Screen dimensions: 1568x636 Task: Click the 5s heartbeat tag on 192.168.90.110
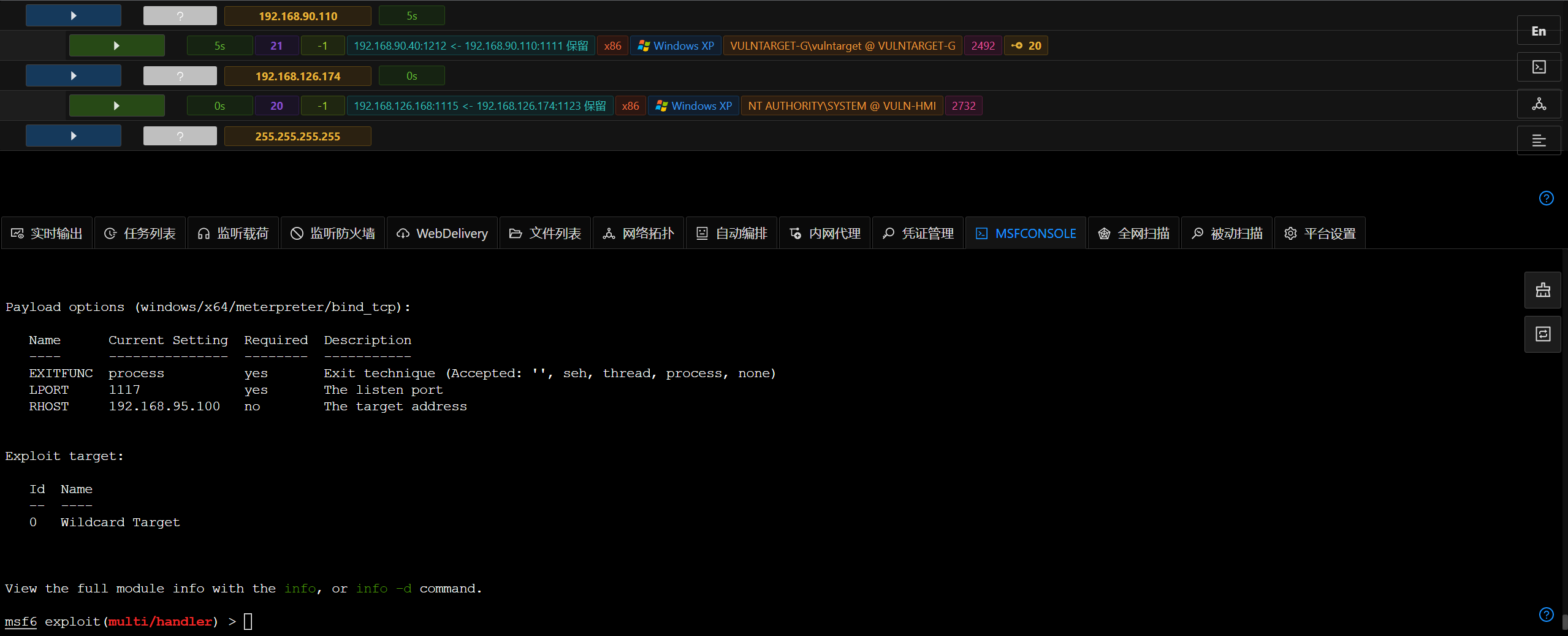(412, 16)
